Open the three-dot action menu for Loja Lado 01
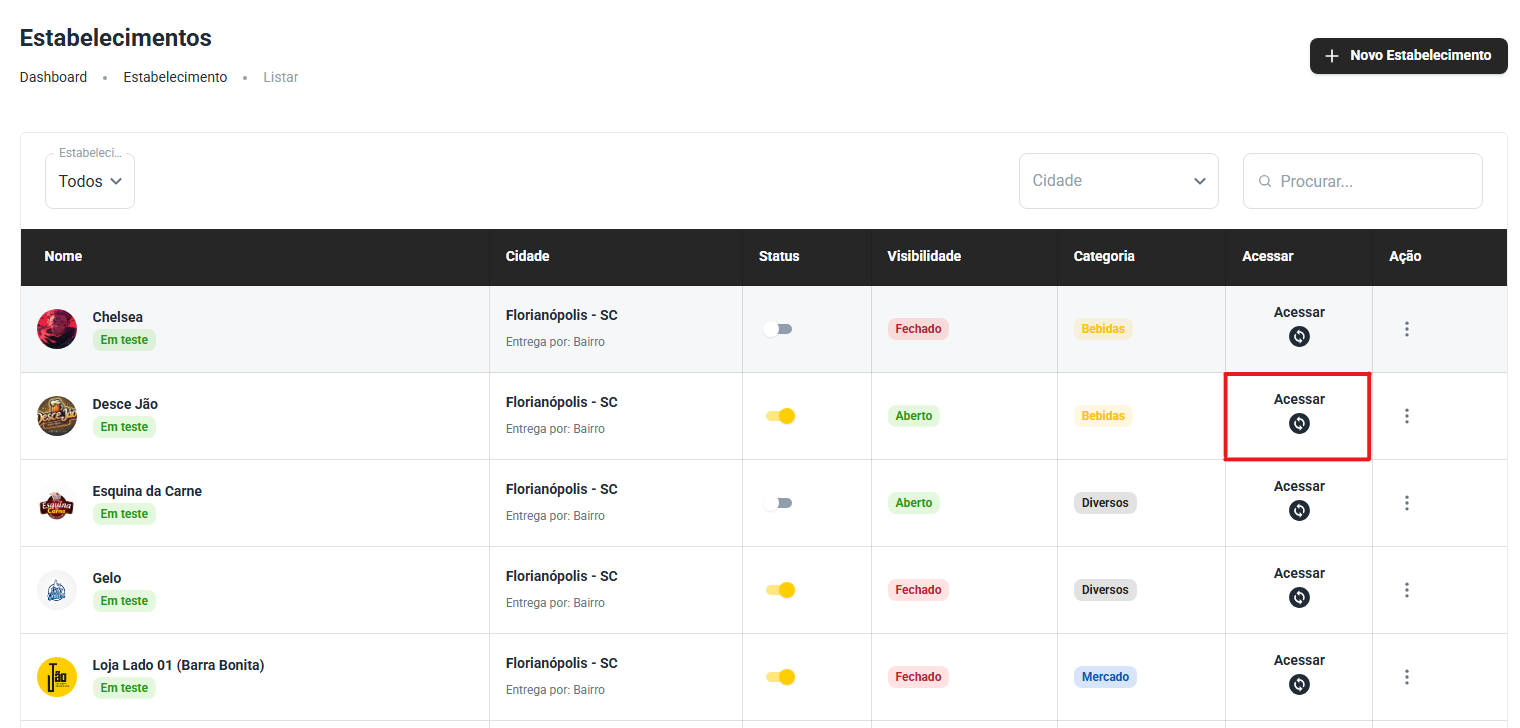The height and width of the screenshot is (728, 1520). coord(1407,677)
